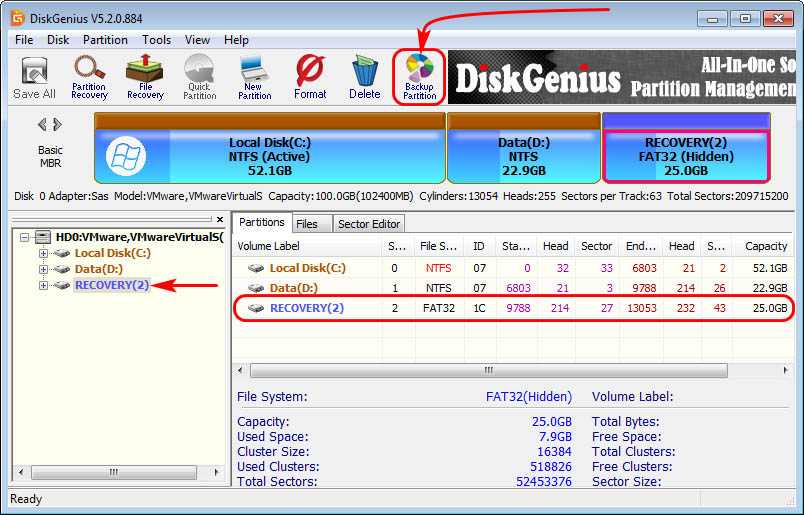Expand the RECOVERY(2) tree node
This screenshot has height=515, width=804.
coord(43,286)
